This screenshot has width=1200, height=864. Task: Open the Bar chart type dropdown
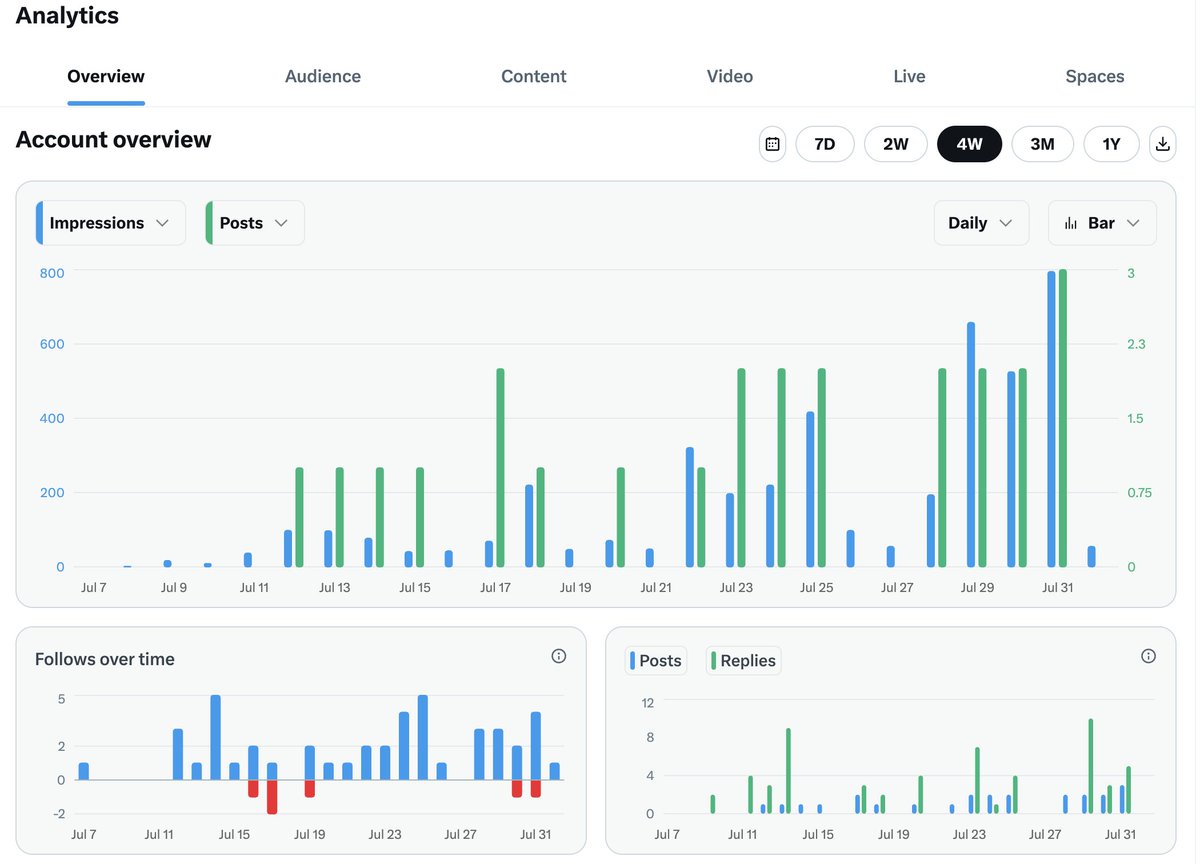click(x=1102, y=223)
